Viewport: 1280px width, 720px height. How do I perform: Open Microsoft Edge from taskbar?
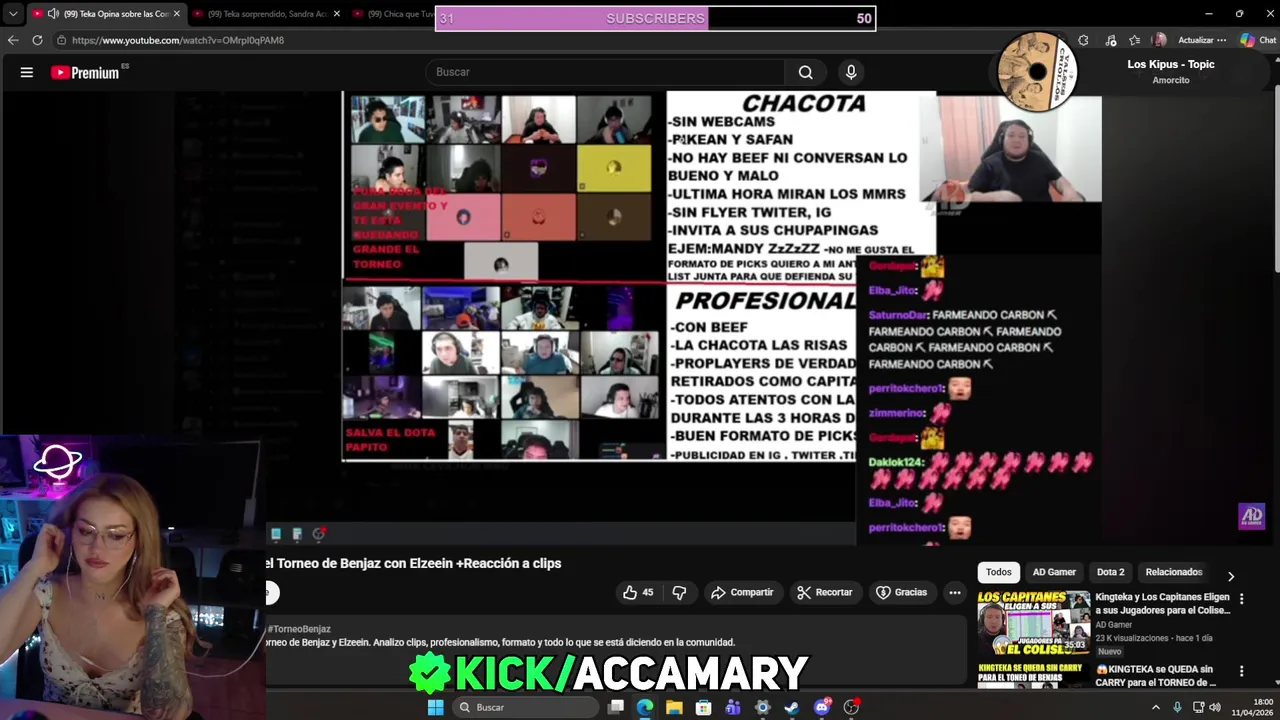coord(645,707)
